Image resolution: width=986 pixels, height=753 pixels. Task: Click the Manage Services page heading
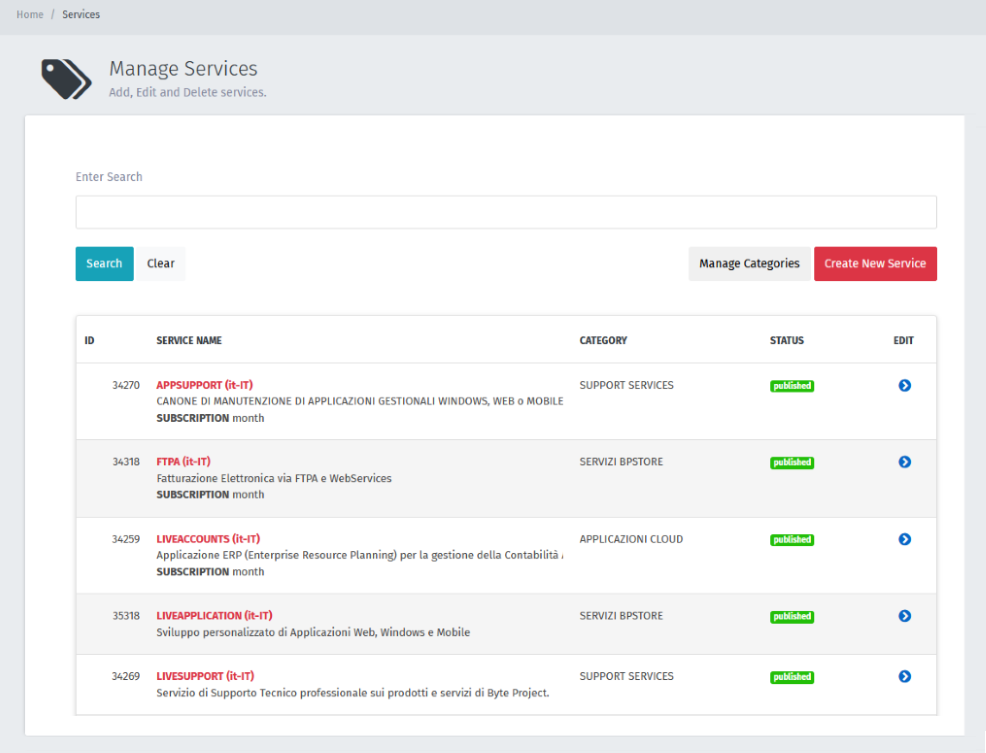[183, 69]
